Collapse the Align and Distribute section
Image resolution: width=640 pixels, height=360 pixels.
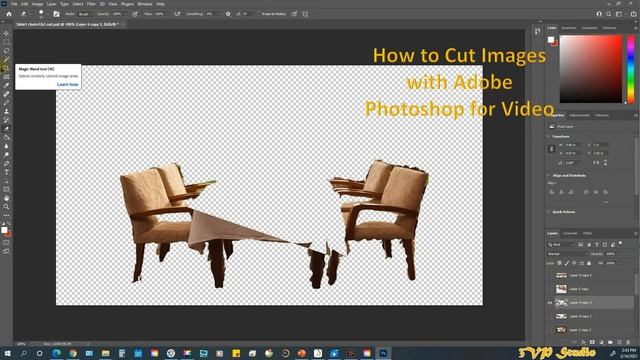click(x=549, y=176)
